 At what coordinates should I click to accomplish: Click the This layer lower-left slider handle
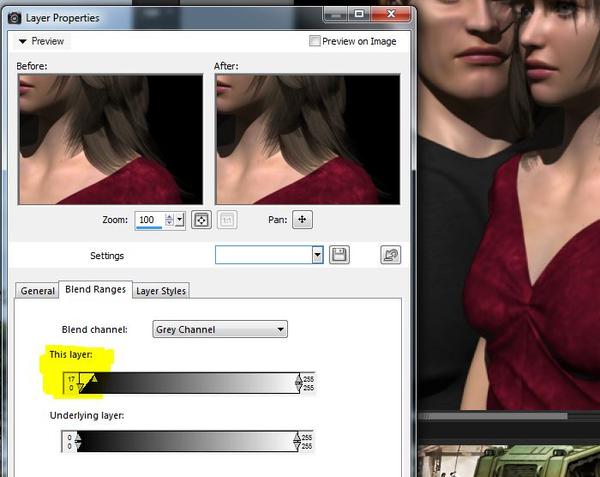tap(80, 387)
